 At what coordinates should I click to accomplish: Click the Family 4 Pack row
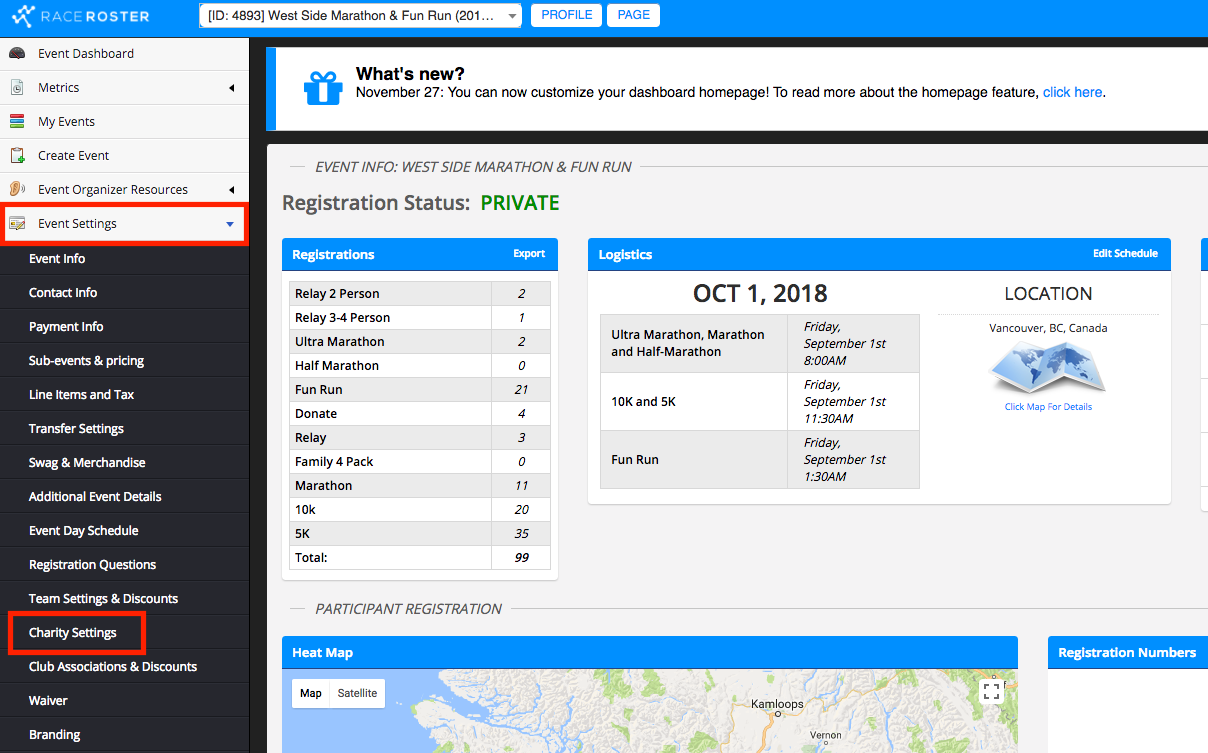tap(420, 462)
